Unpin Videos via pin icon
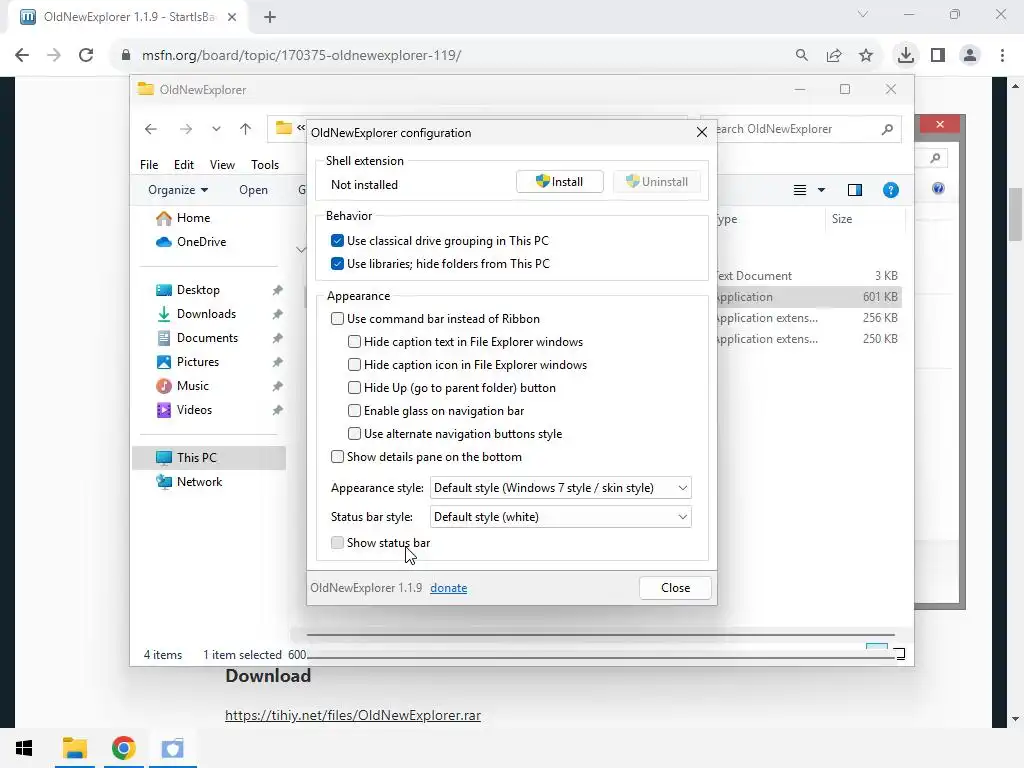The height and width of the screenshot is (768, 1024). [278, 410]
